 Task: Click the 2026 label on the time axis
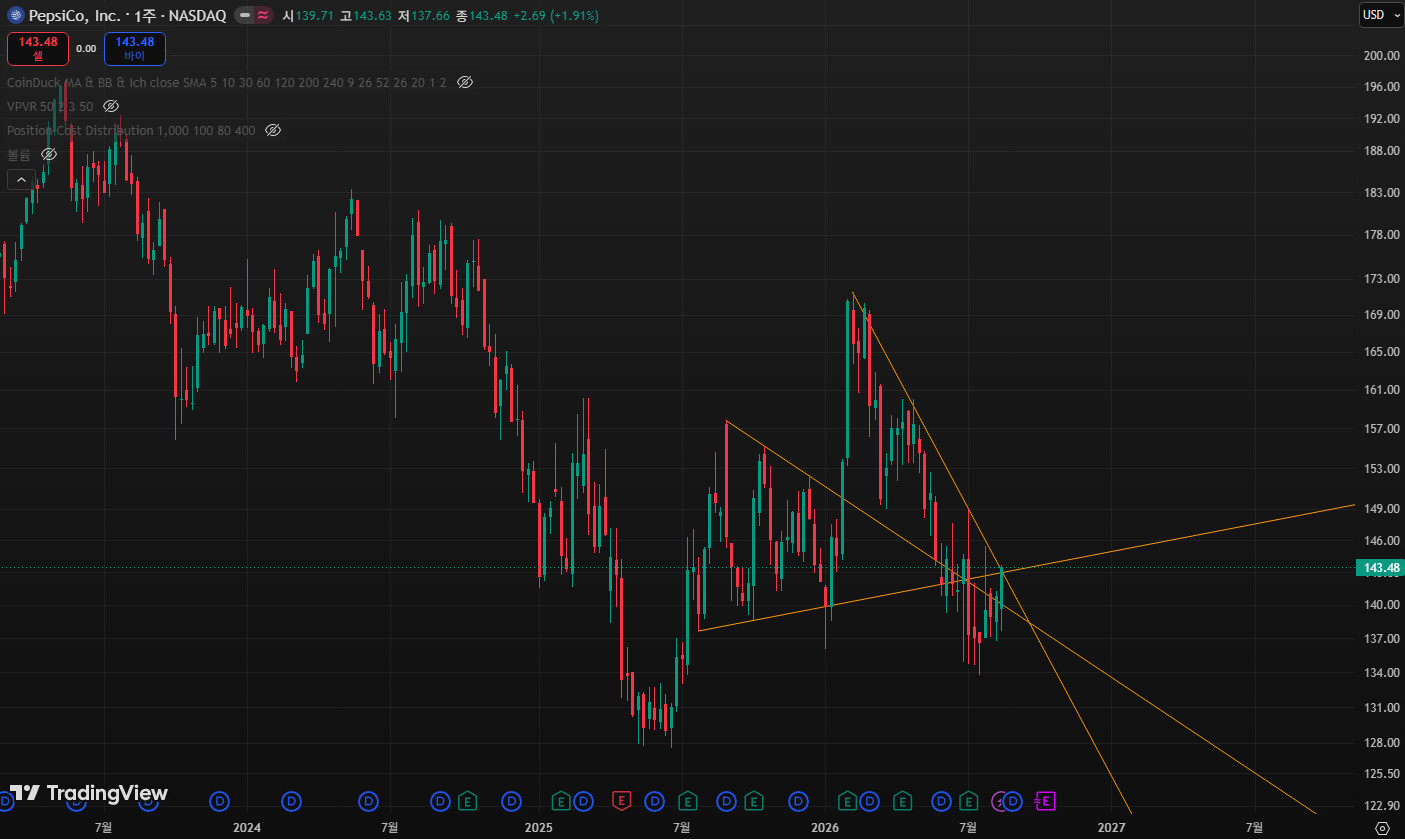tap(825, 827)
